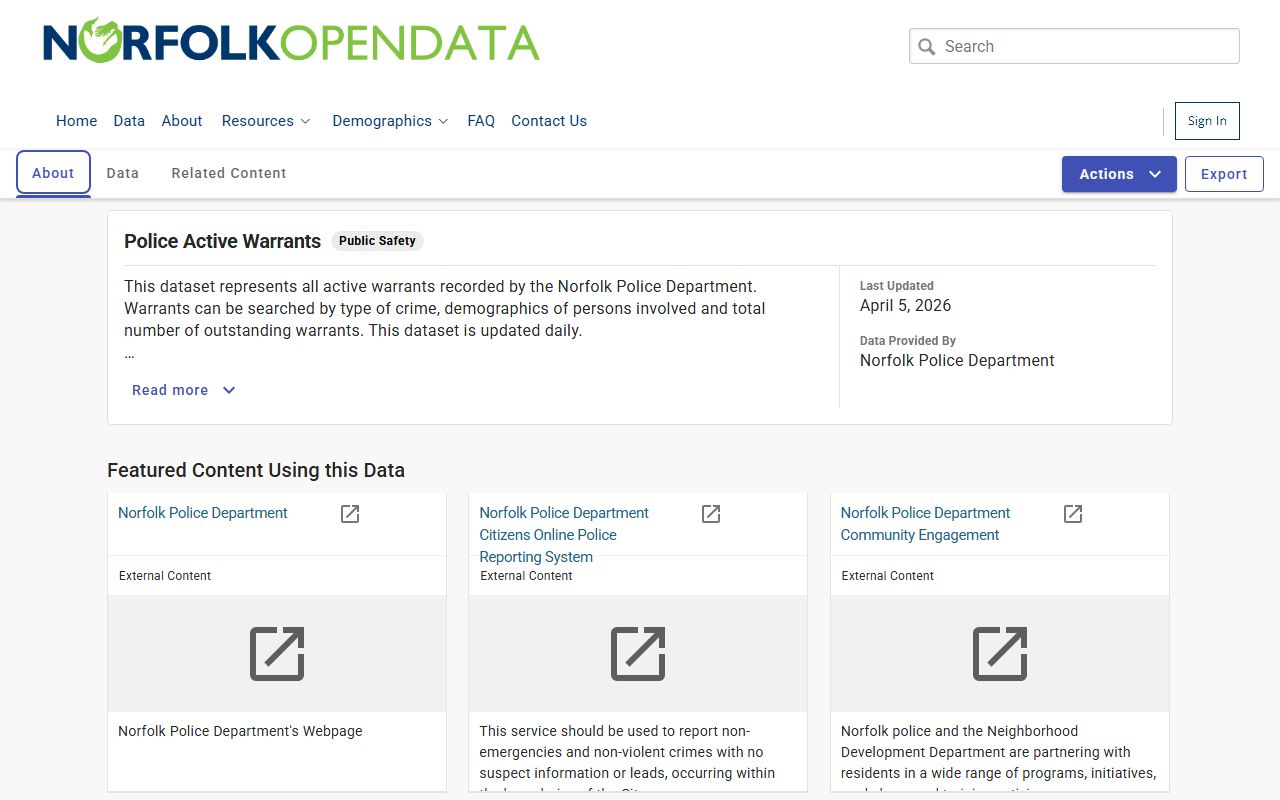1280x800 pixels.
Task: Focus the Search input field
Action: point(1074,46)
